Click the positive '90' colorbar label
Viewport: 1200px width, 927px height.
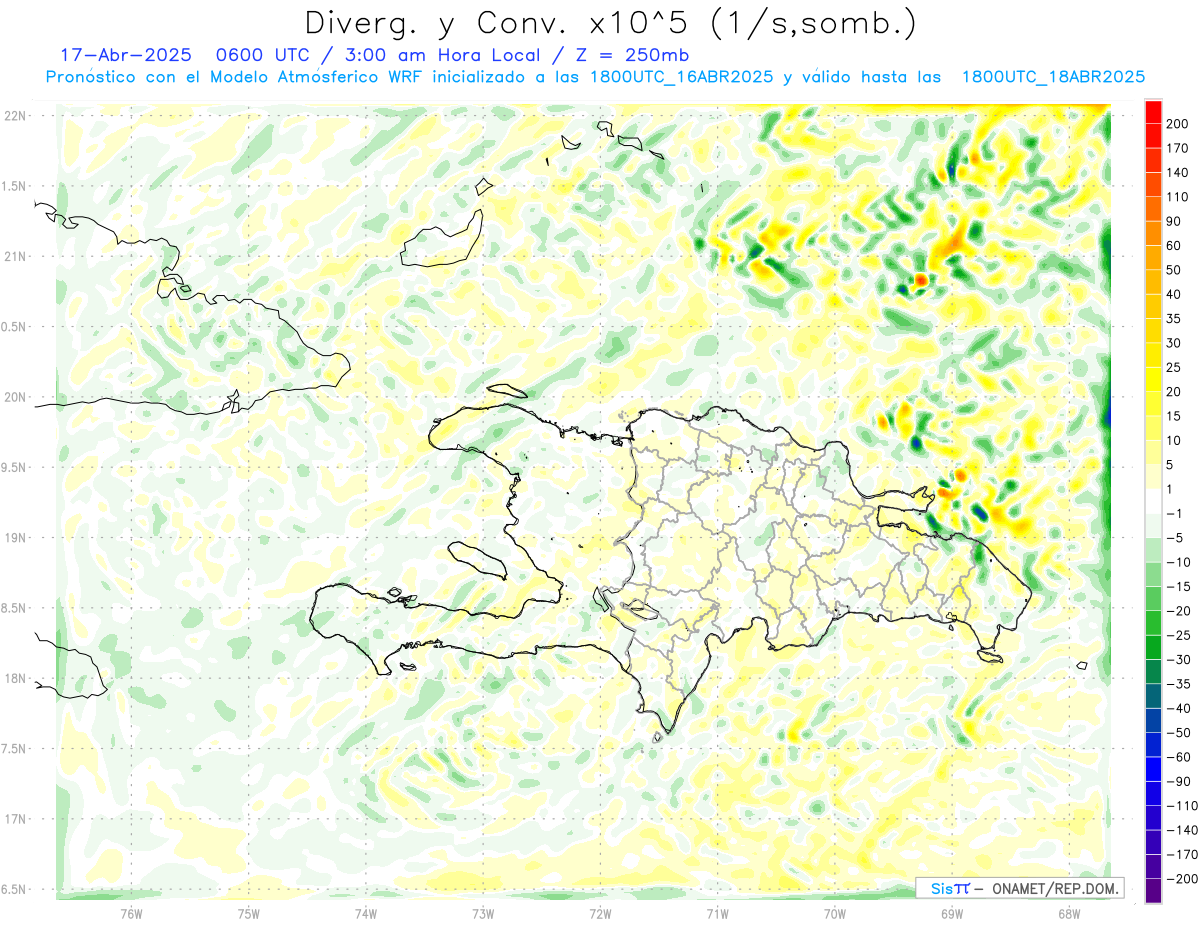(1175, 221)
